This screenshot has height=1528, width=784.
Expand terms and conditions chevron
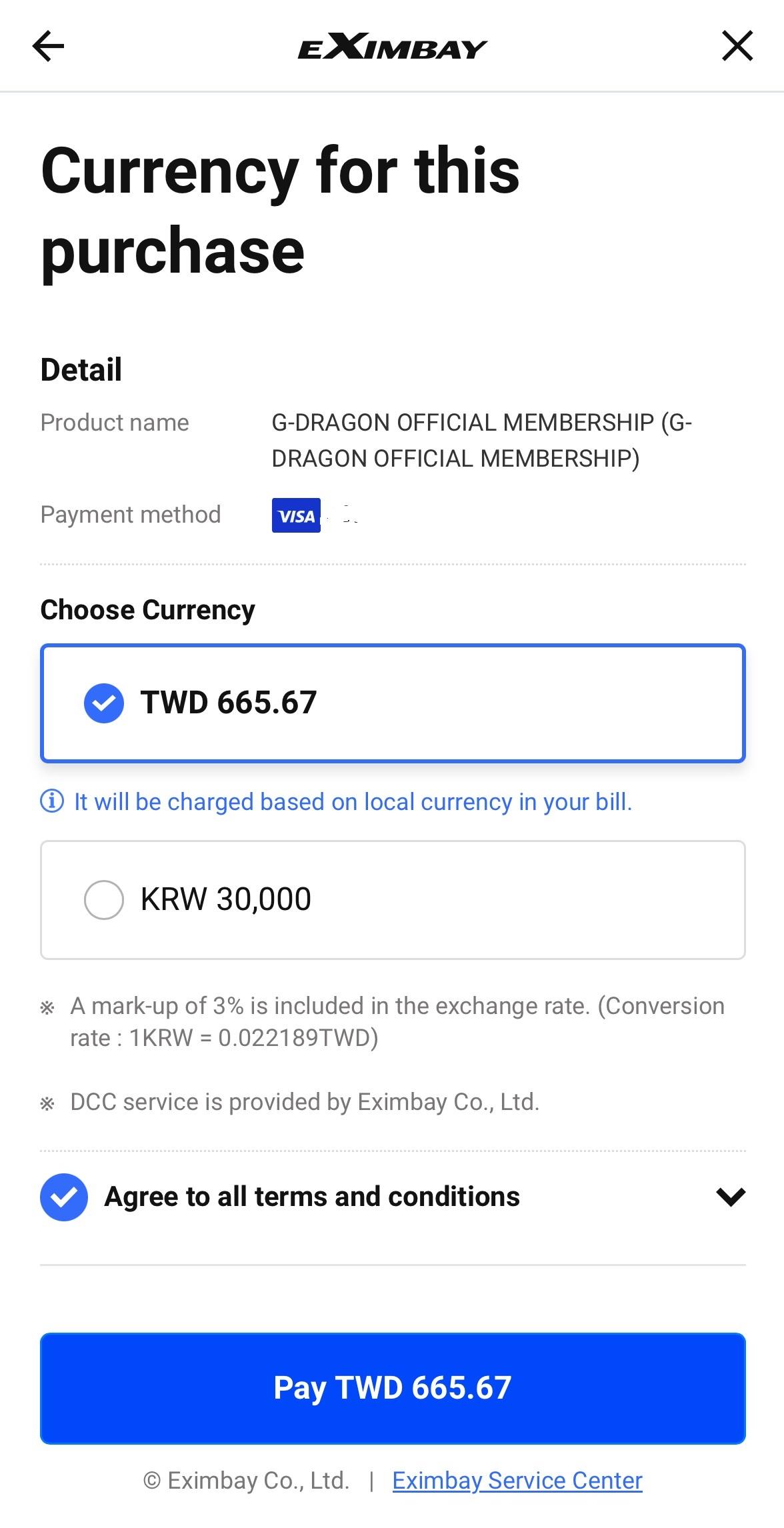[731, 1197]
